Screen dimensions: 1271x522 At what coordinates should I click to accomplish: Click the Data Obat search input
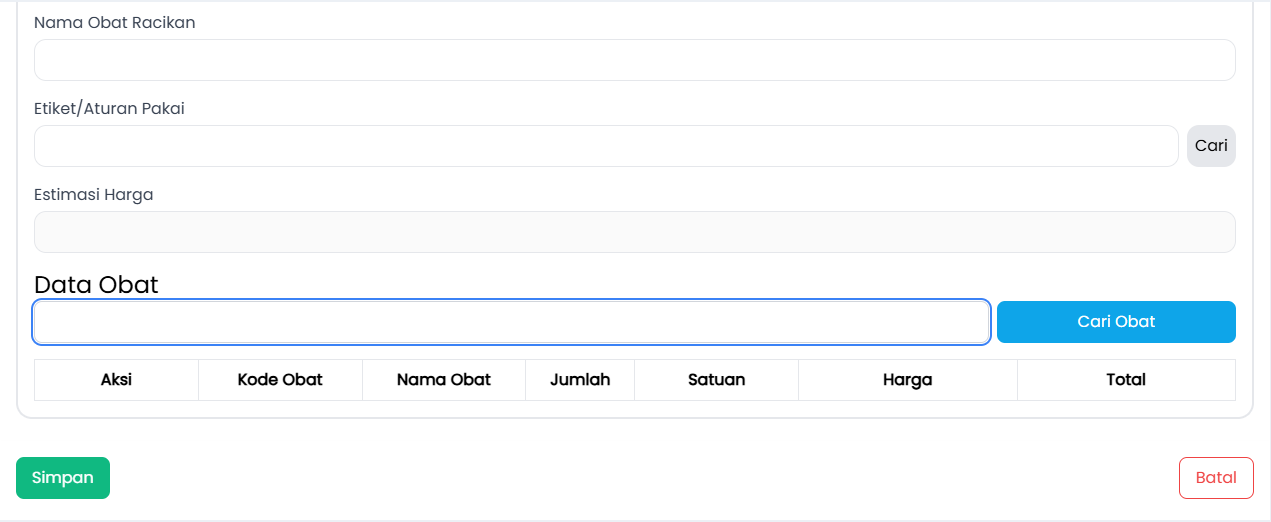511,322
